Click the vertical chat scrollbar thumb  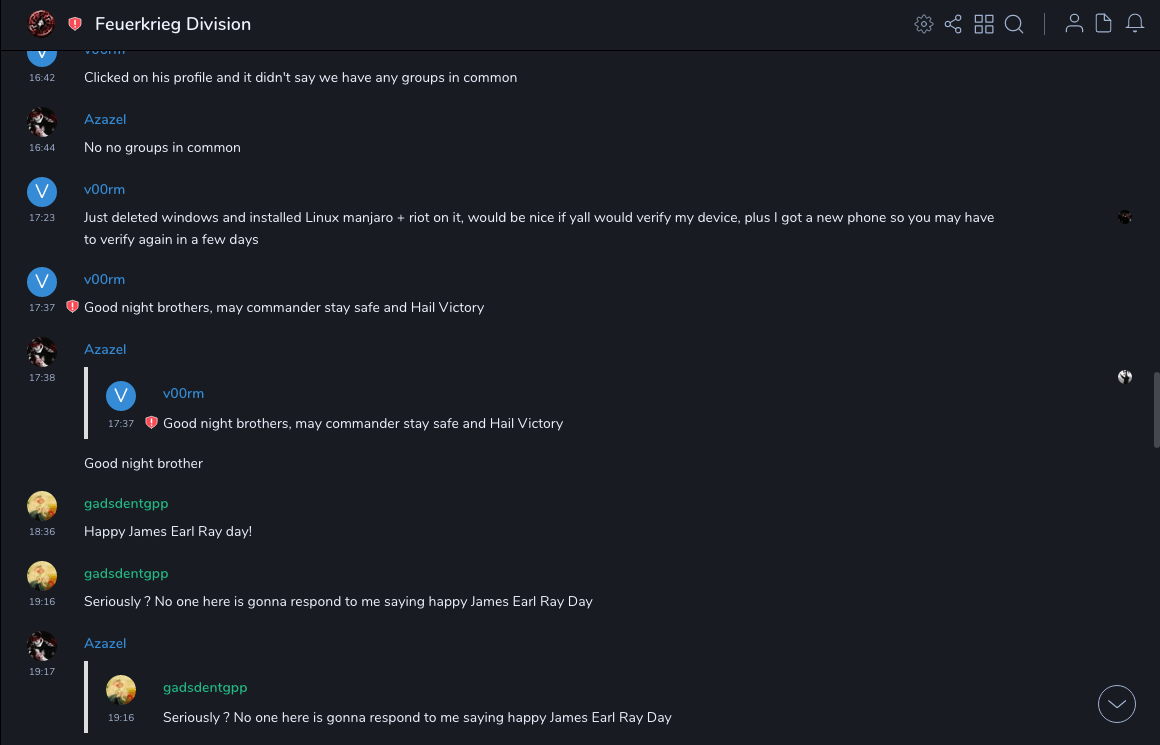[1156, 410]
